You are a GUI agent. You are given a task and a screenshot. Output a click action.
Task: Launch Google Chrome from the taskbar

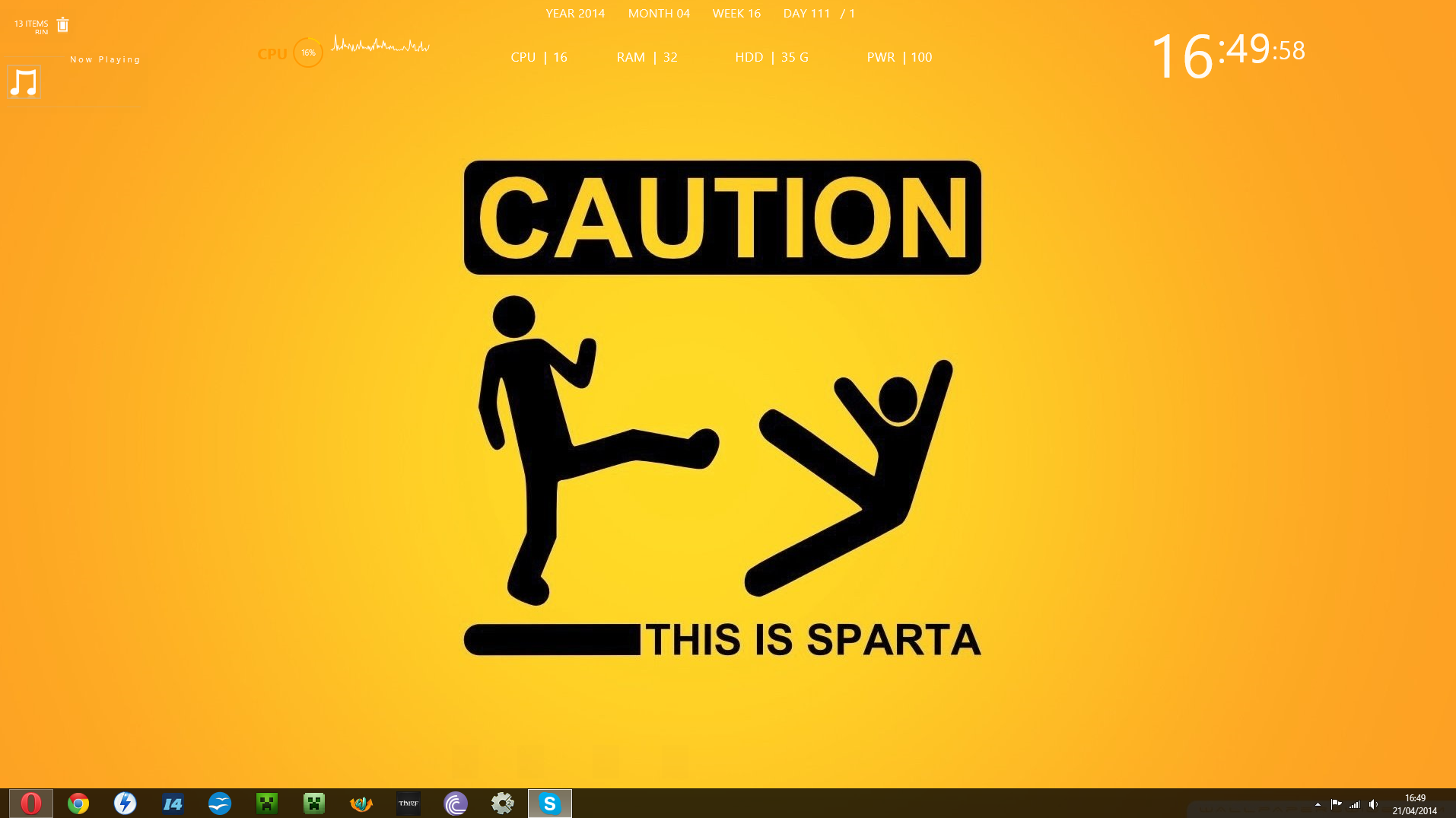(78, 804)
